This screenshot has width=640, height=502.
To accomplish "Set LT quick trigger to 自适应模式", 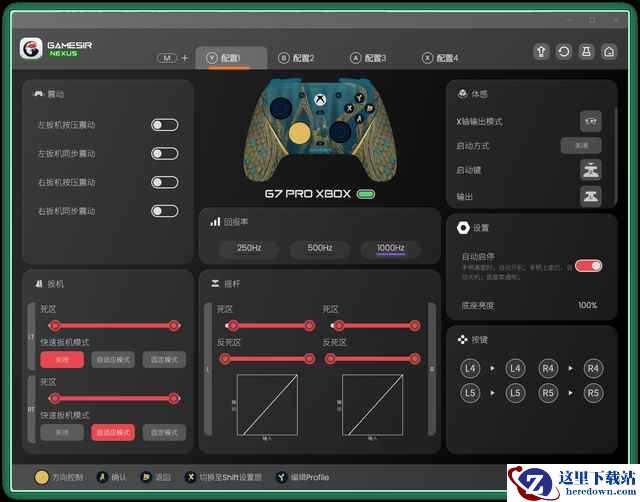I will point(113,360).
